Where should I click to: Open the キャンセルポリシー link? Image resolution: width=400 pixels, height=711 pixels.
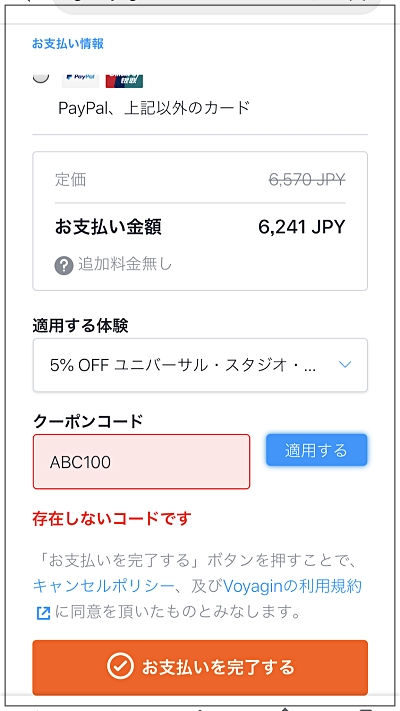[x=103, y=586]
